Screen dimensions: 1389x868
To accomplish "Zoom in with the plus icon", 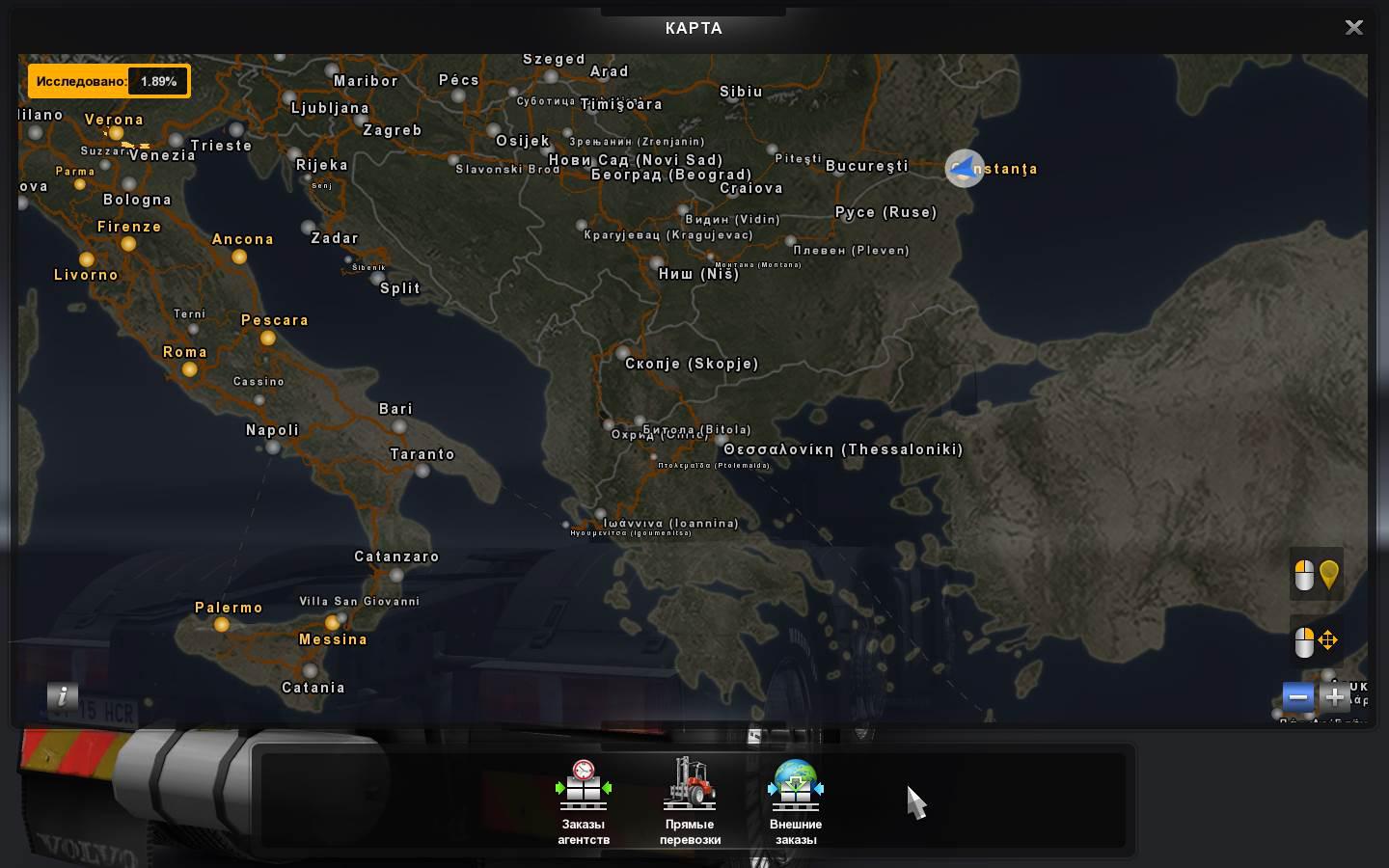I will [1335, 697].
